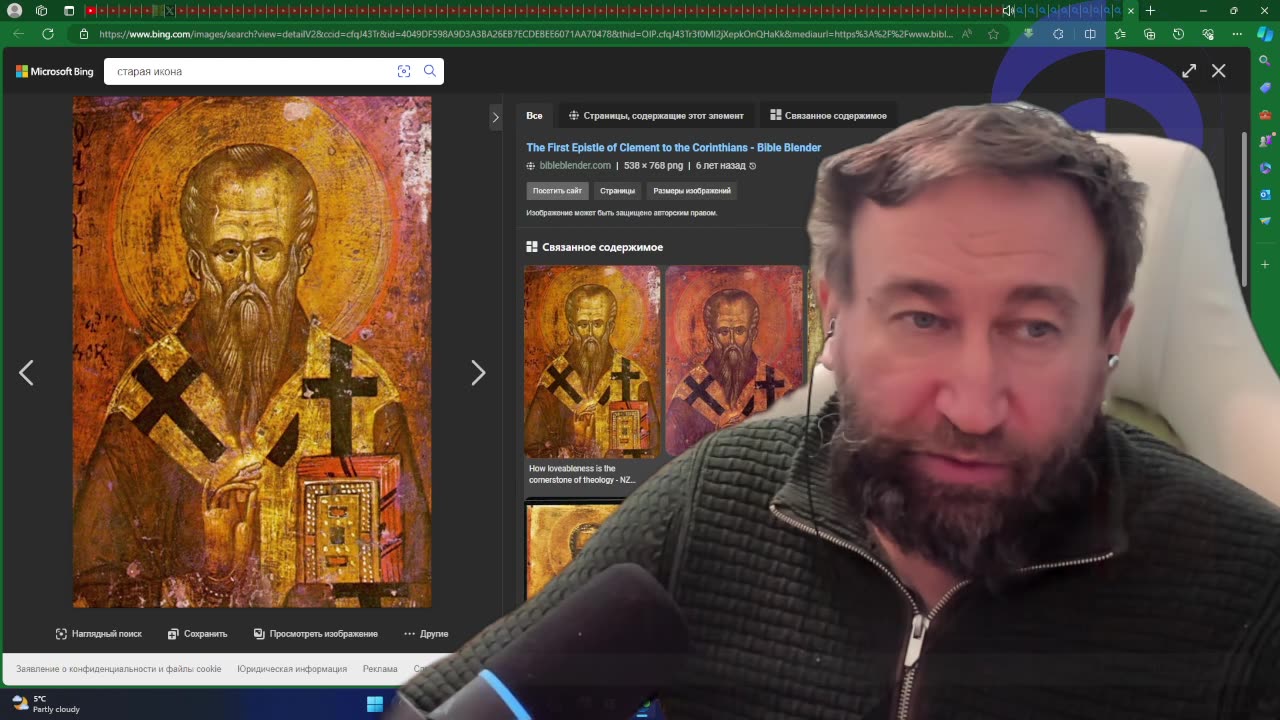This screenshot has width=1280, height=720.
Task: Open browser History icon
Action: pos(1178,34)
